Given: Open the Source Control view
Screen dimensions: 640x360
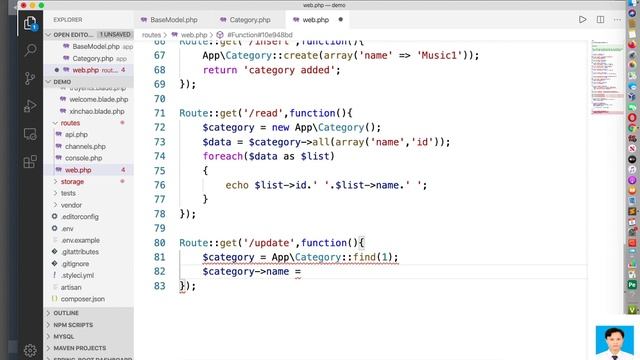Looking at the screenshot, I should [30, 78].
